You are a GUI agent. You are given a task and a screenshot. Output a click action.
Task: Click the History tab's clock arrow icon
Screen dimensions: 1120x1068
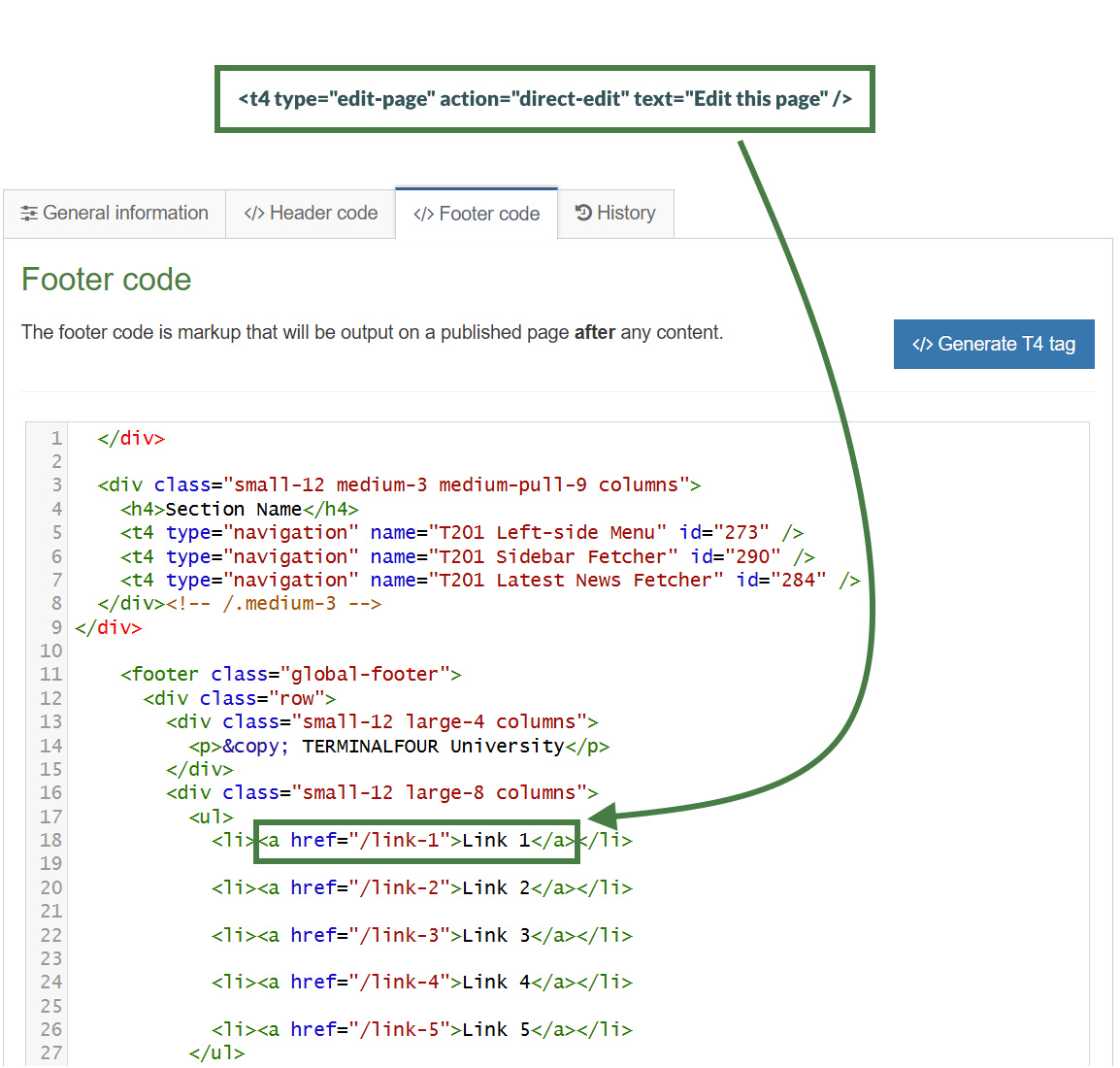coord(583,213)
